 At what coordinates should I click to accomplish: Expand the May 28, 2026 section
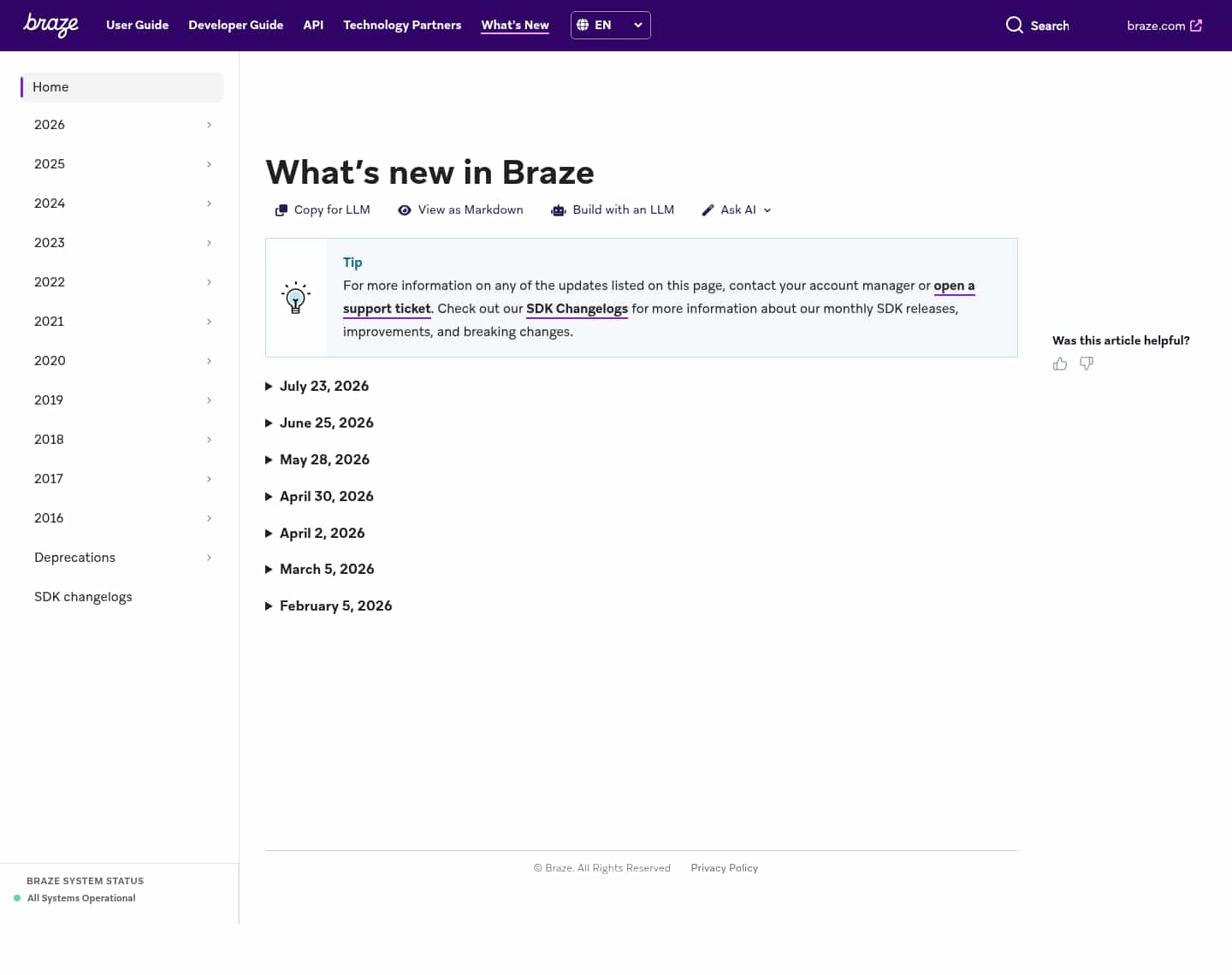tap(317, 459)
